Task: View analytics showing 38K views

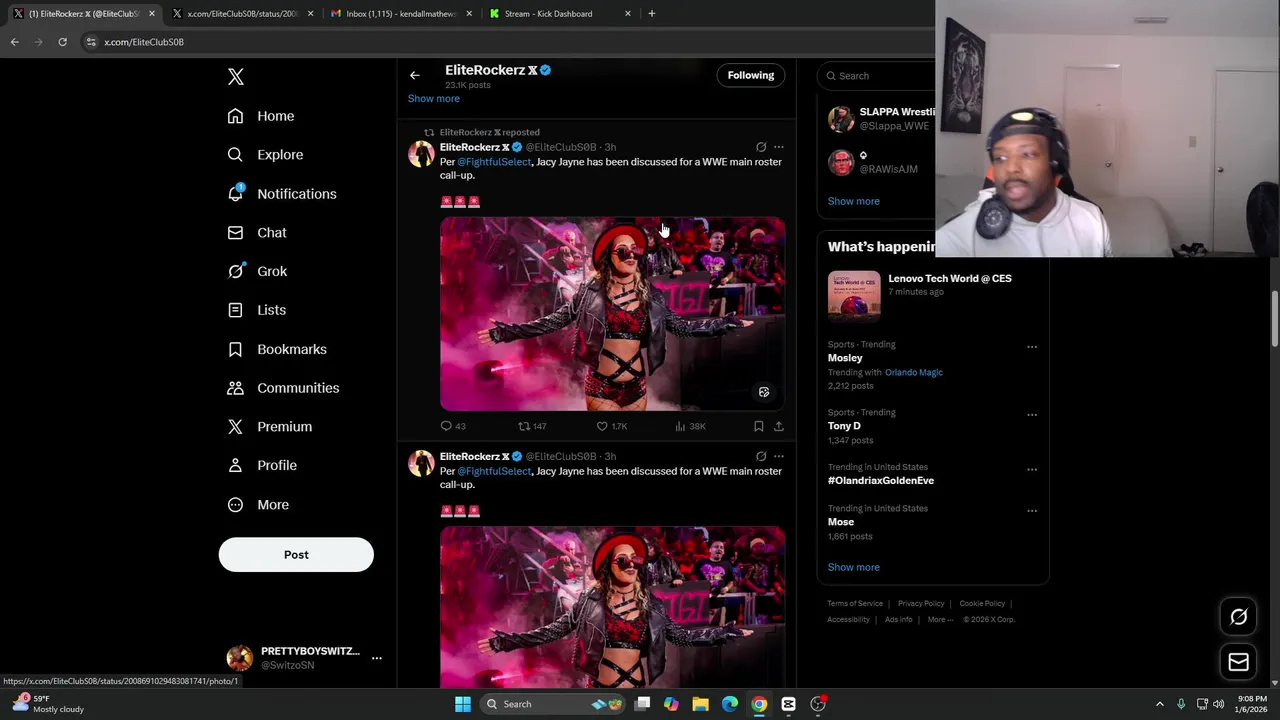Action: coord(691,426)
